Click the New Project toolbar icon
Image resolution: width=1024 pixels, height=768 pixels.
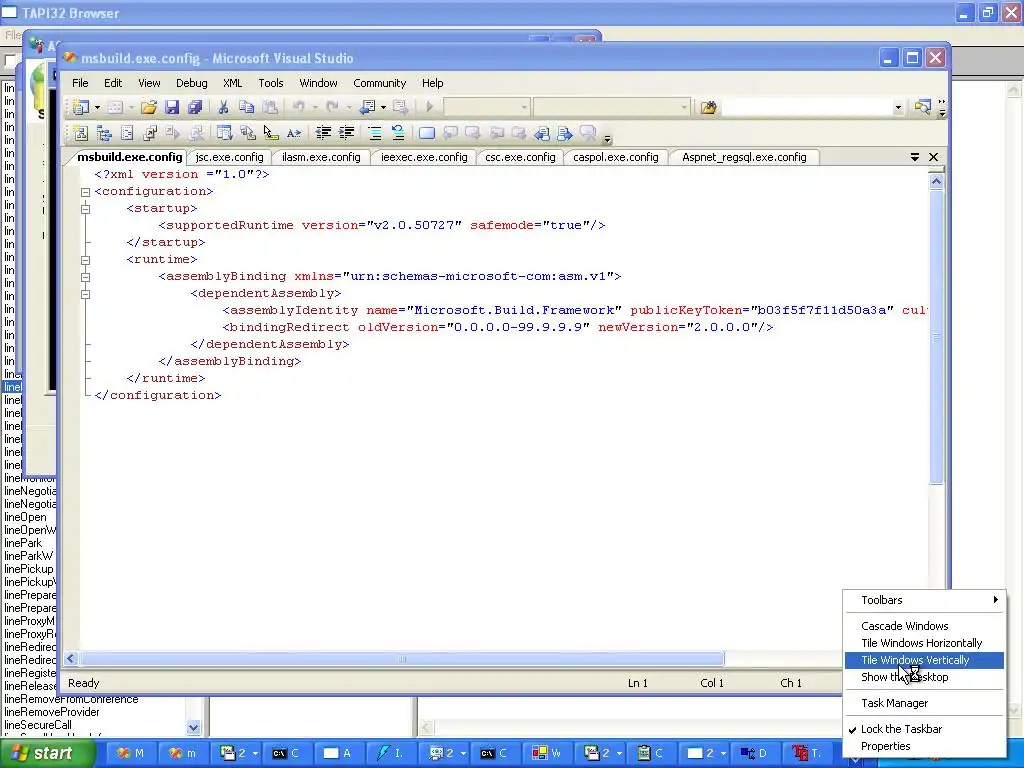click(x=81, y=107)
